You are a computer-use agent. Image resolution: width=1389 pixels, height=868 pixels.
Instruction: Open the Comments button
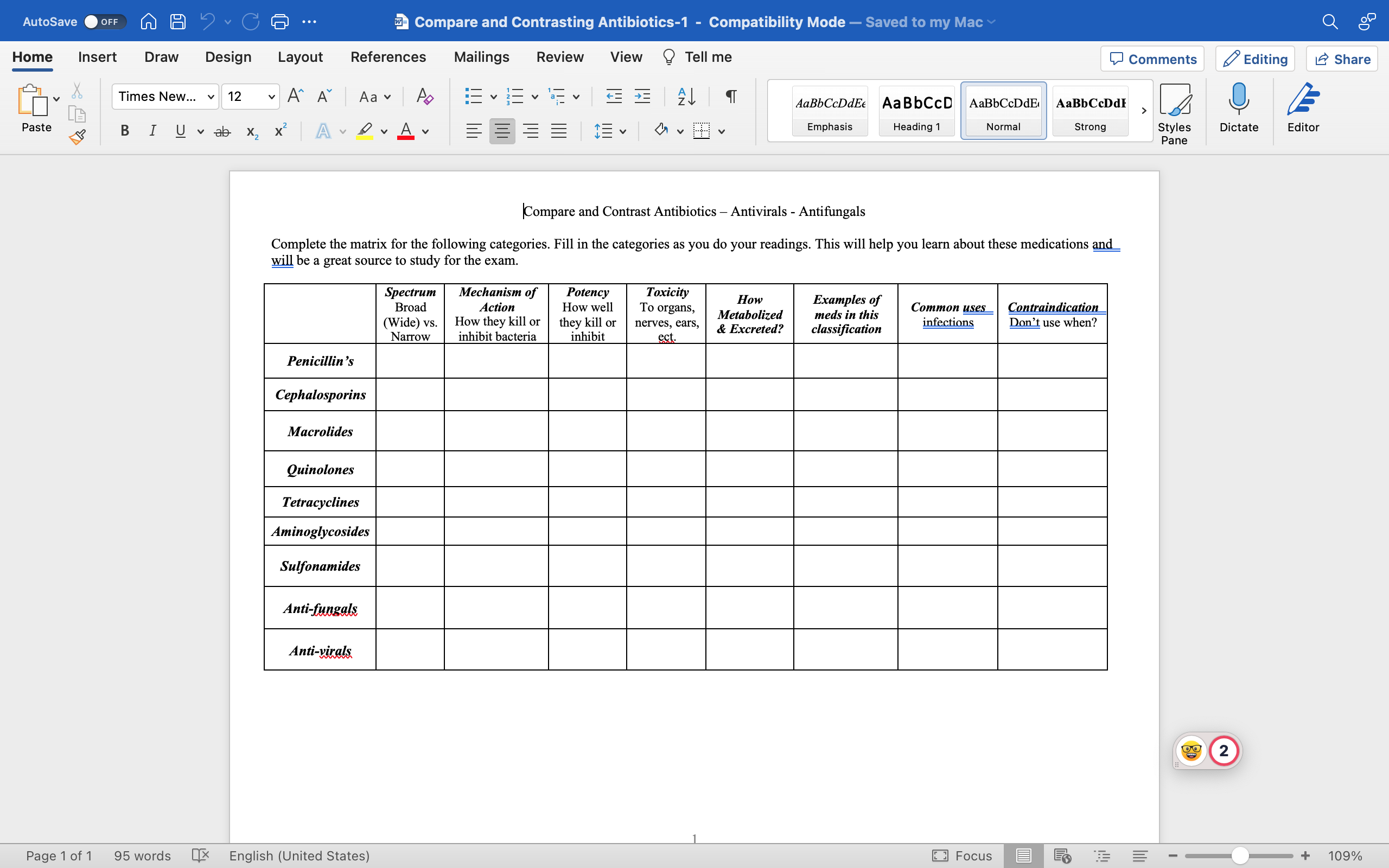[x=1152, y=59]
